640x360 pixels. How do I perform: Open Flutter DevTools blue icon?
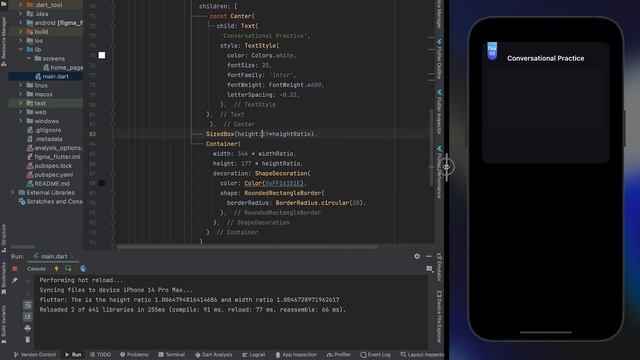83,269
